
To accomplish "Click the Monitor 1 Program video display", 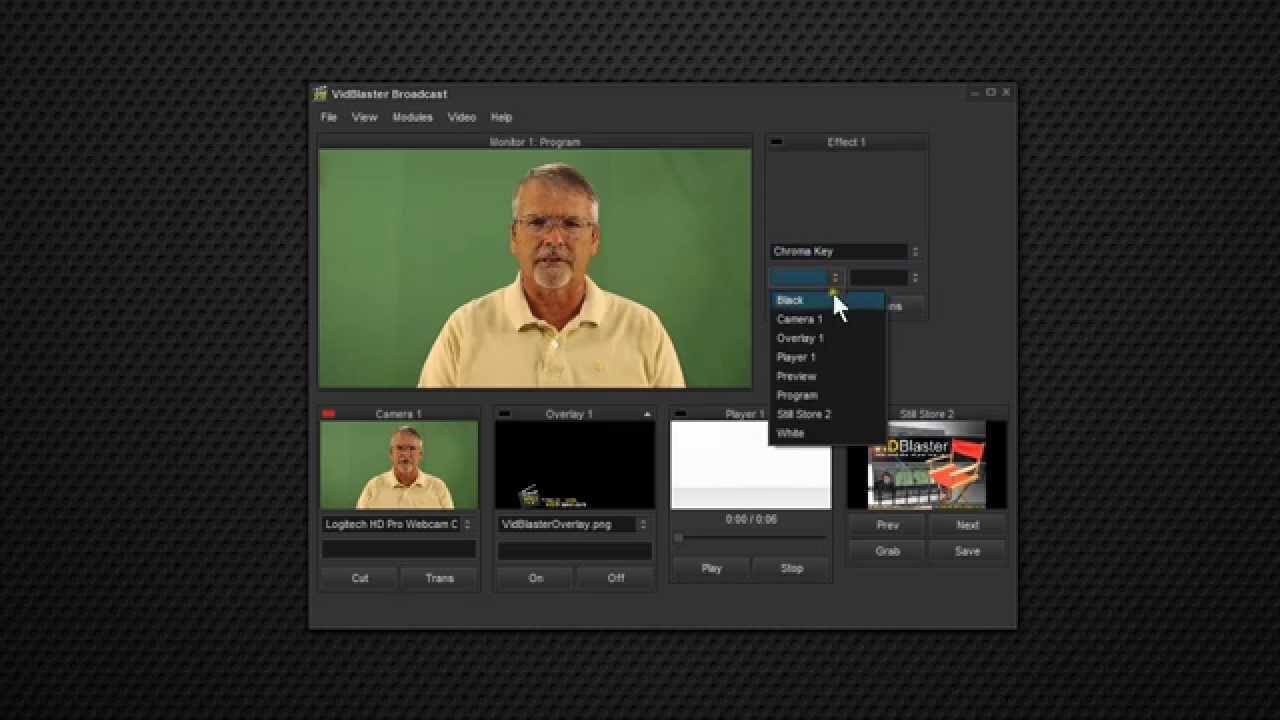I will coord(535,268).
